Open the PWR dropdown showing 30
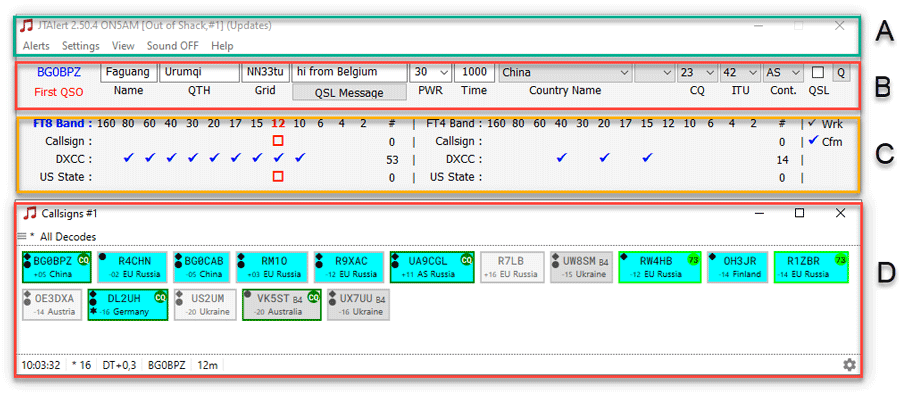900x398 pixels. click(429, 72)
